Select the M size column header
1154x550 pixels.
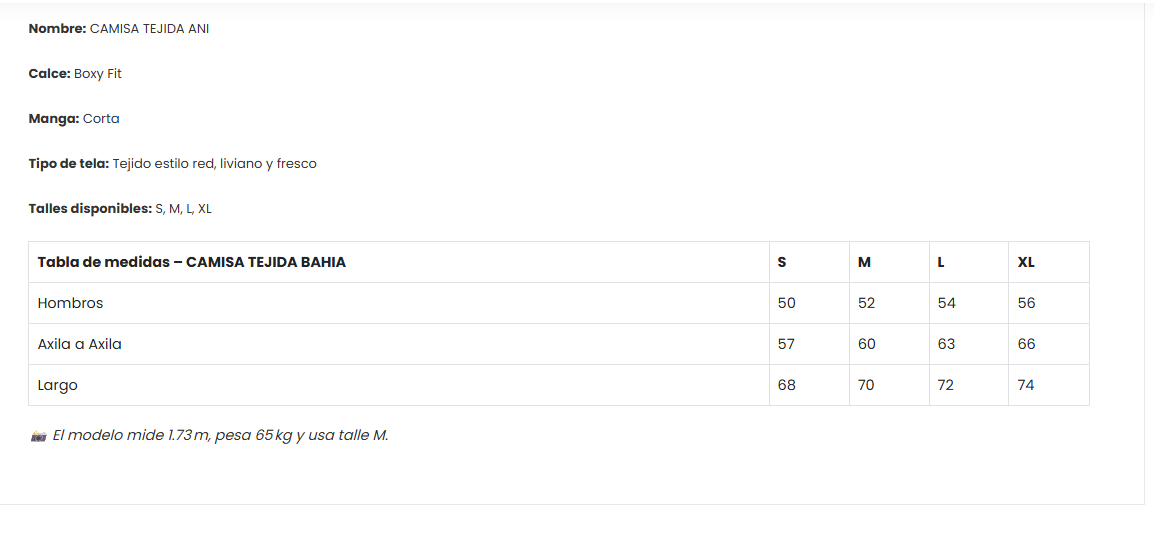tap(864, 262)
